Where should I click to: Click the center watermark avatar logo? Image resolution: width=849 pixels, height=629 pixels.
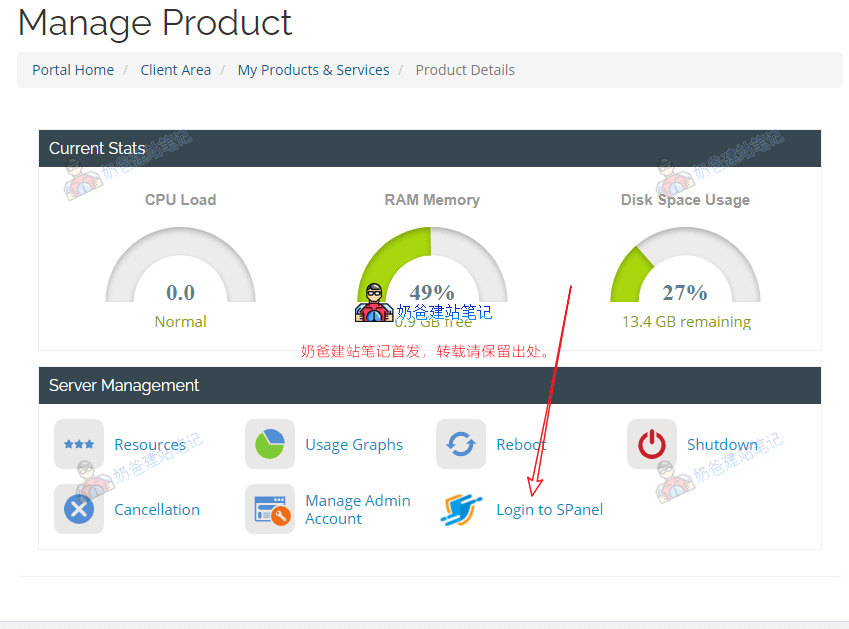pos(374,303)
